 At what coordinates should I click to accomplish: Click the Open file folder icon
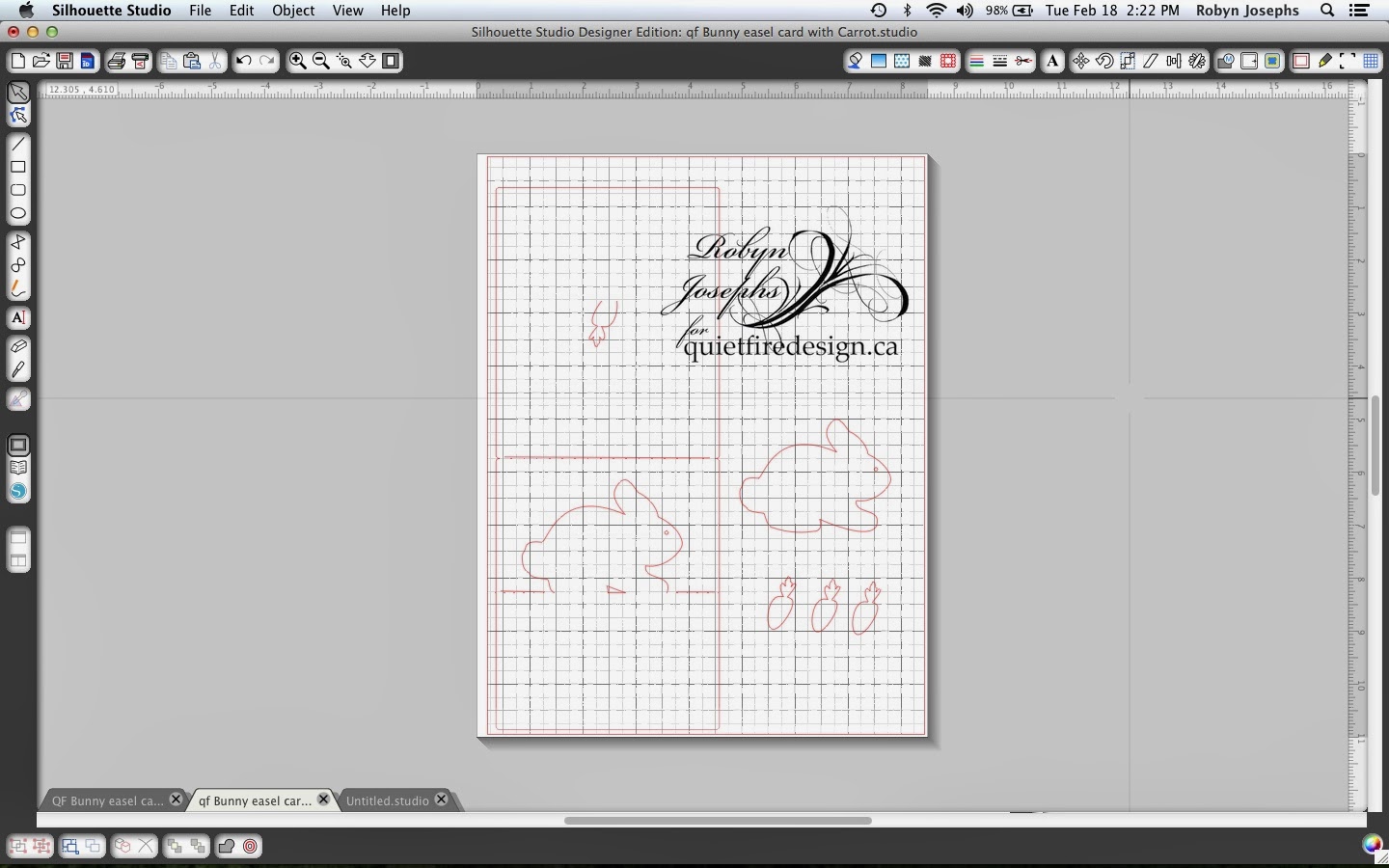coord(41,61)
